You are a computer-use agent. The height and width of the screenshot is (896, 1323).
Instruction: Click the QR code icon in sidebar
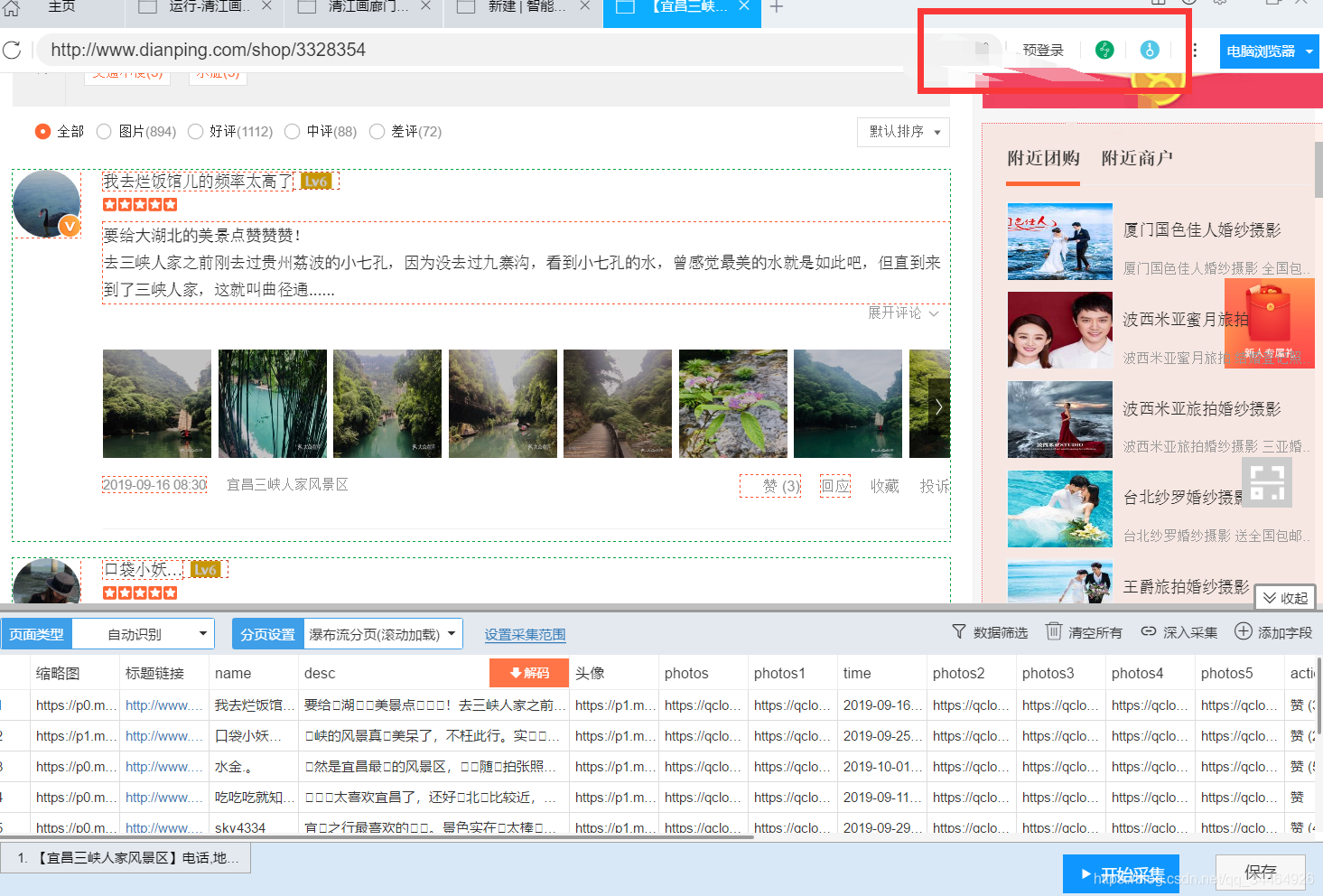click(1267, 482)
